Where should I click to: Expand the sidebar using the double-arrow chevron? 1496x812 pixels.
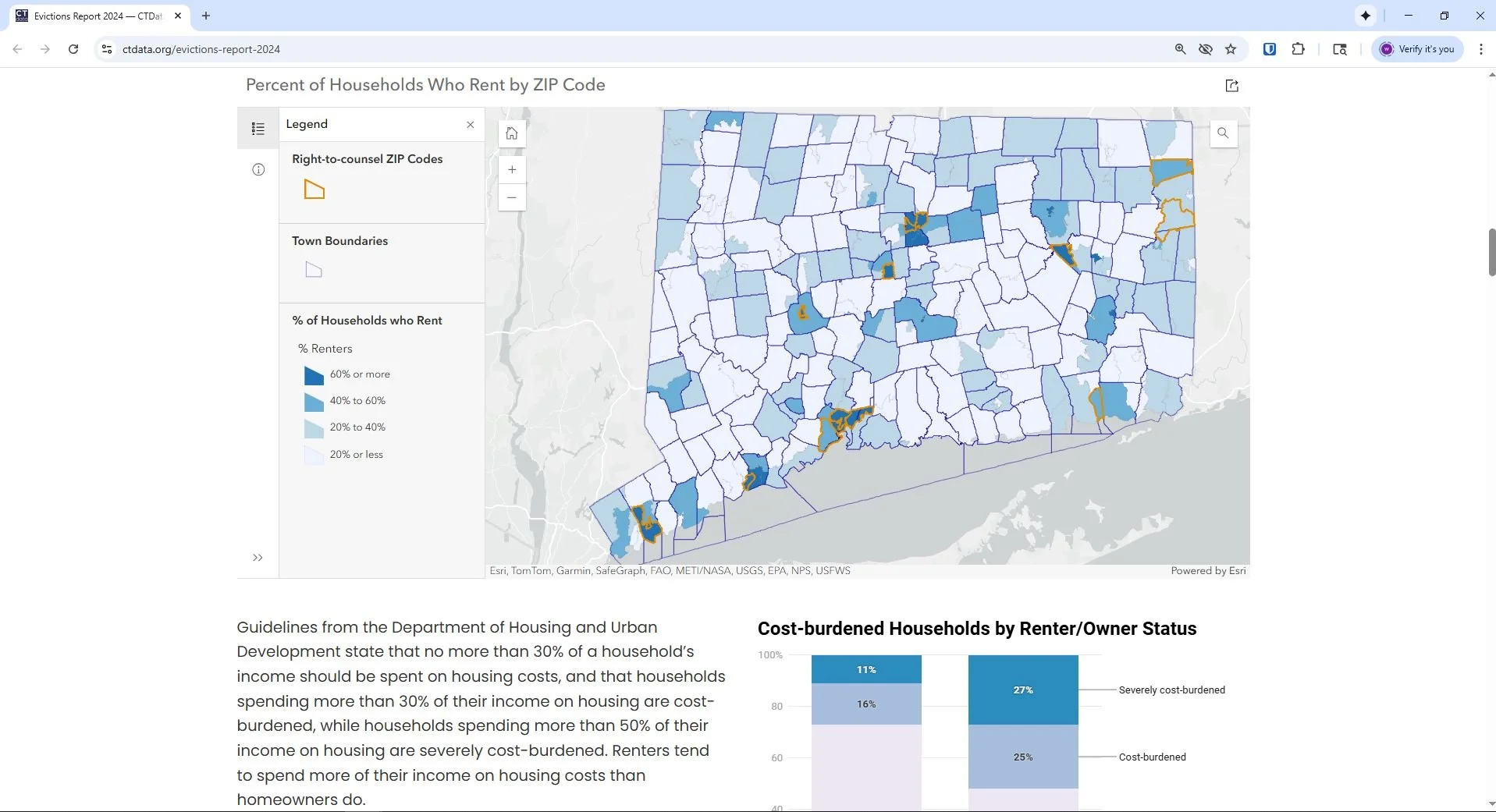point(257,558)
